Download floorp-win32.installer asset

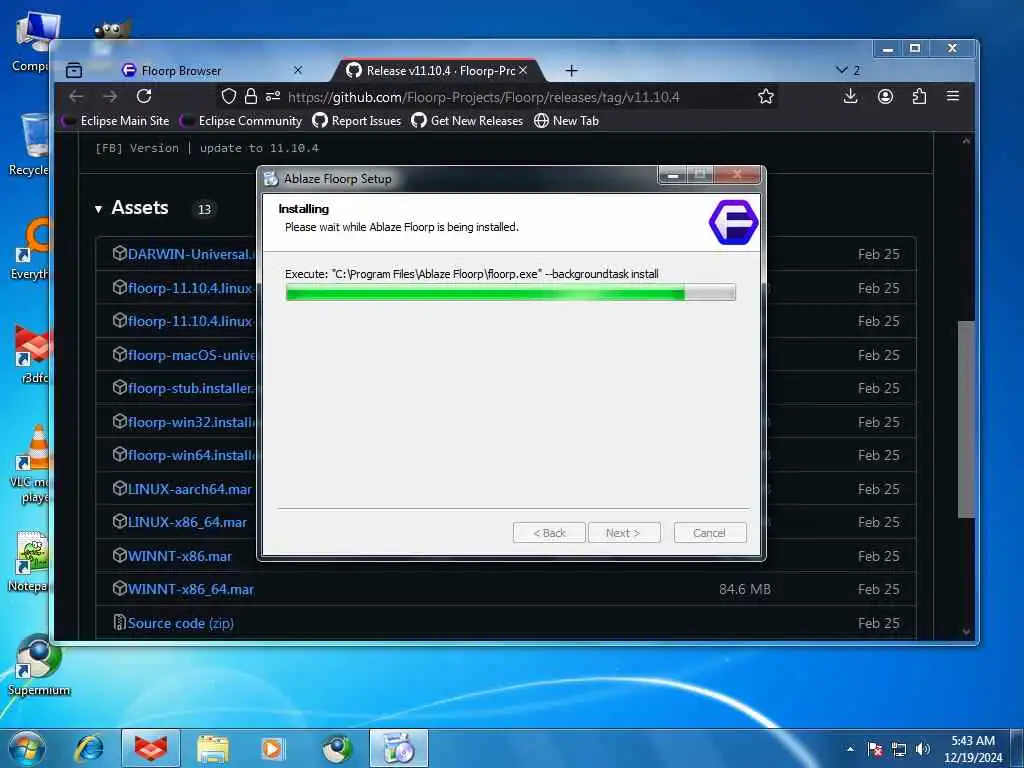pos(191,423)
